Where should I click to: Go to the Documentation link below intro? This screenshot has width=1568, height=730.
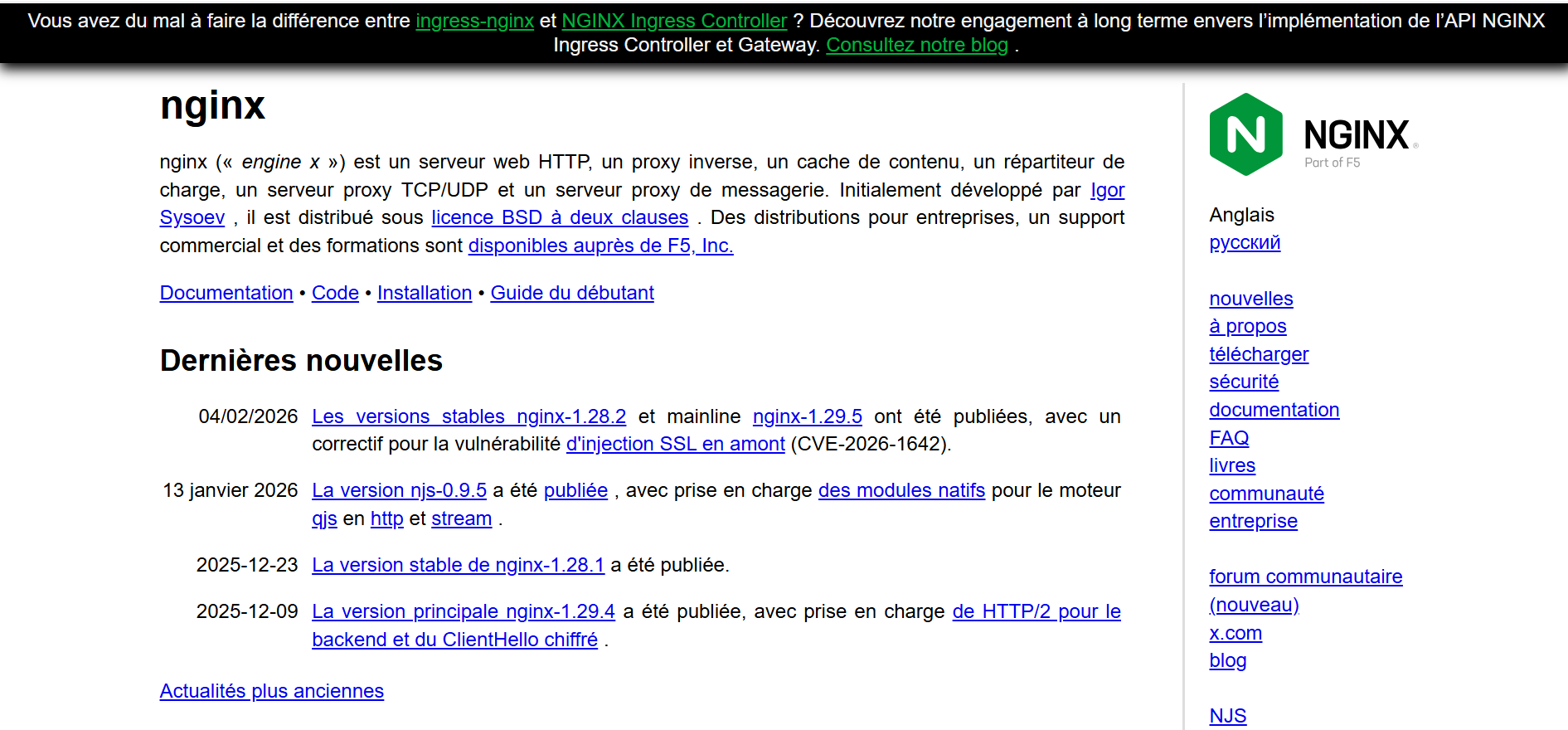[226, 293]
